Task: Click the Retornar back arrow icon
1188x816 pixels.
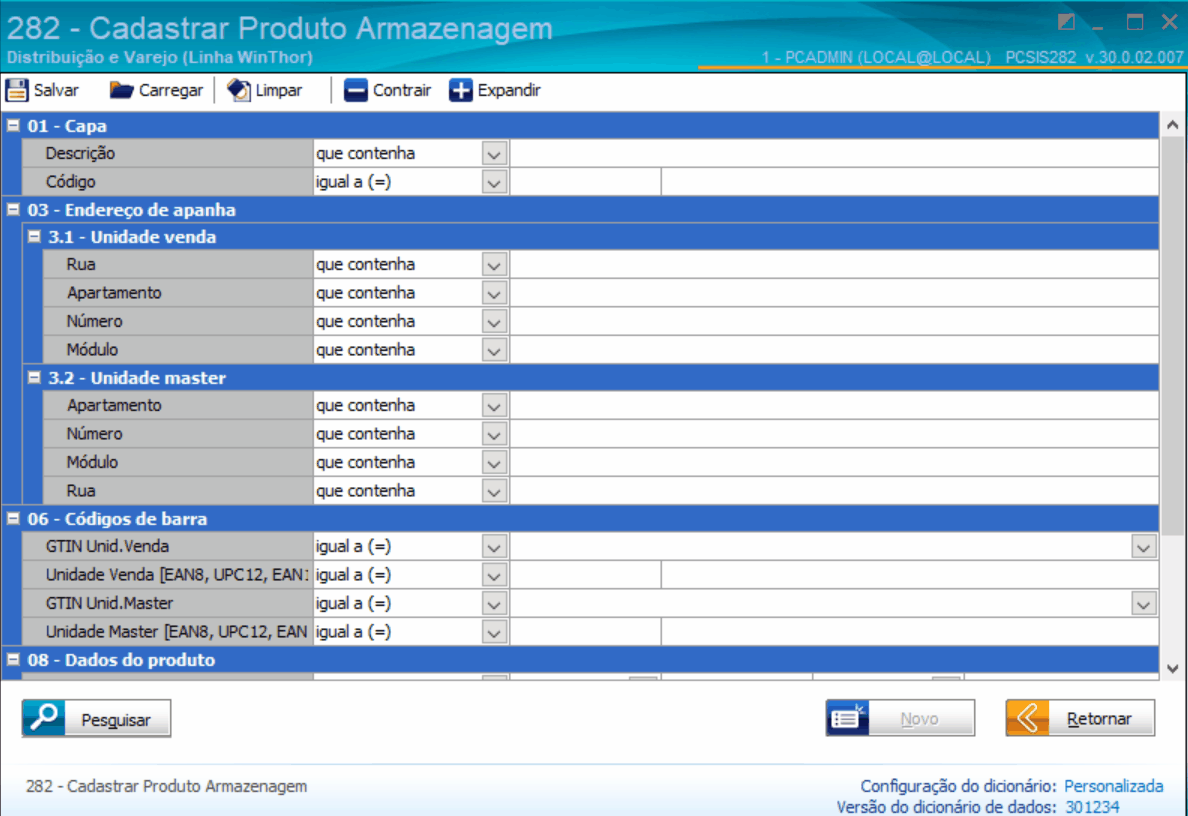Action: pyautogui.click(x=1027, y=718)
